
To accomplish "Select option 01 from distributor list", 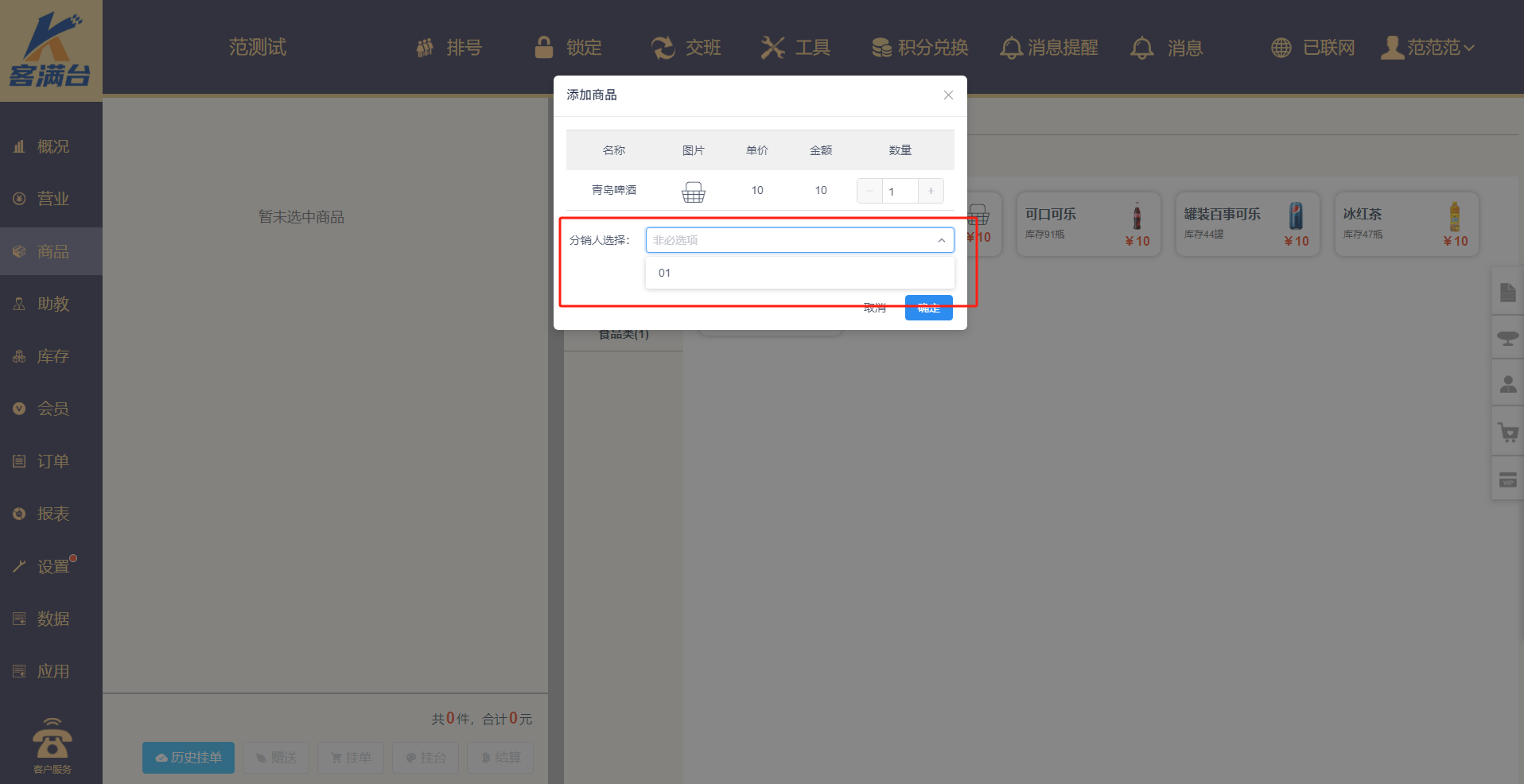I will (665, 273).
